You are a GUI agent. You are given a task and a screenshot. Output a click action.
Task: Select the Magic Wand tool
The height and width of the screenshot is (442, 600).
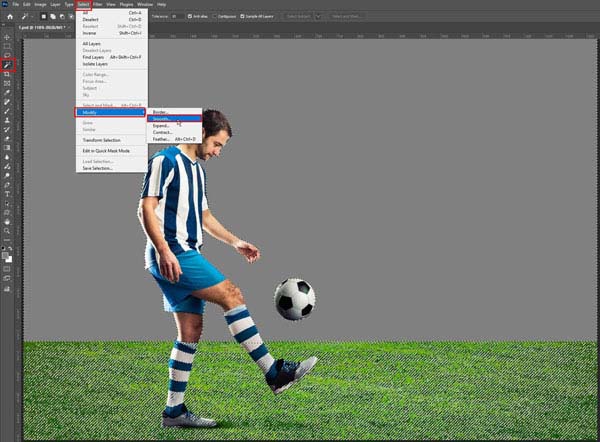click(7, 65)
